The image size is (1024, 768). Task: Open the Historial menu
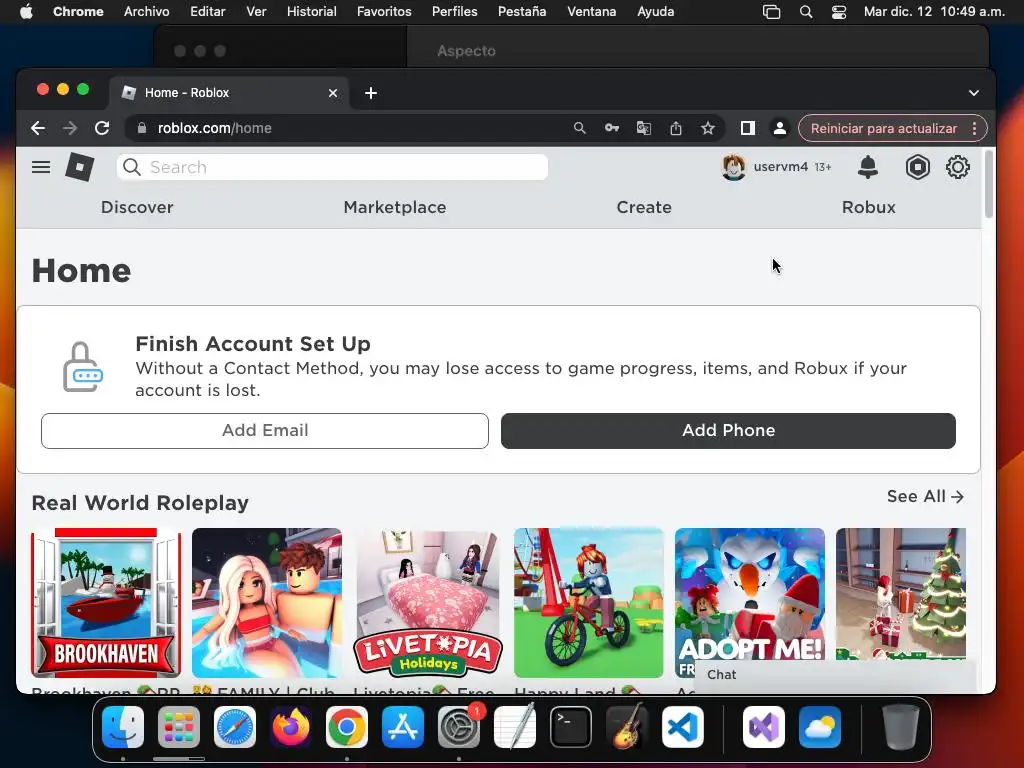click(x=312, y=12)
